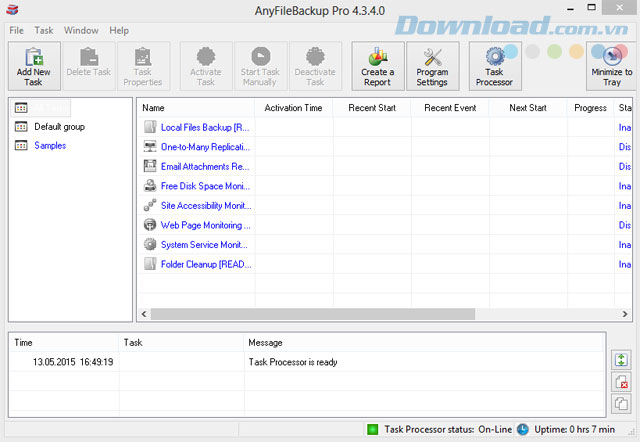This screenshot has height=442, width=640.
Task: Maximize the AnyFileBackup Pro window
Action: (x=591, y=8)
